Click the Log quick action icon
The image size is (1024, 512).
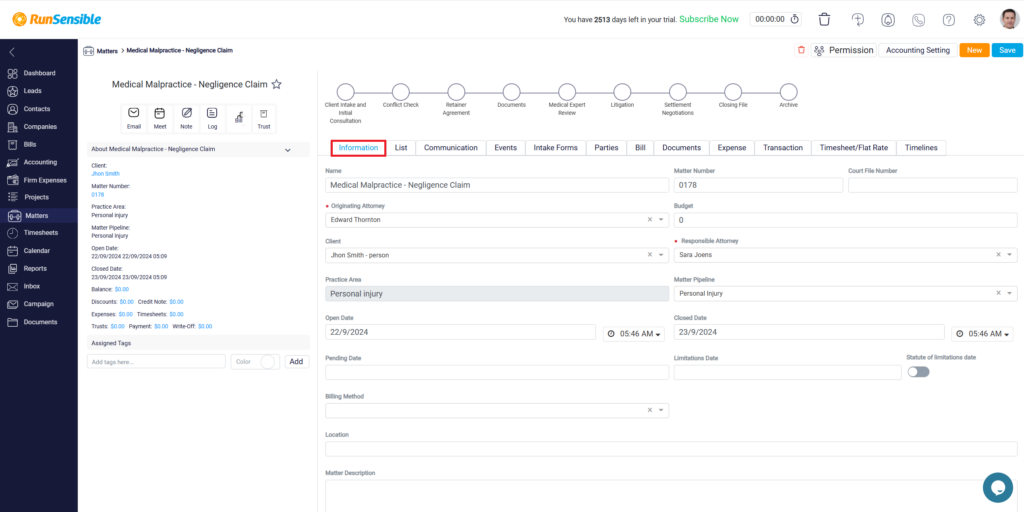pos(212,118)
